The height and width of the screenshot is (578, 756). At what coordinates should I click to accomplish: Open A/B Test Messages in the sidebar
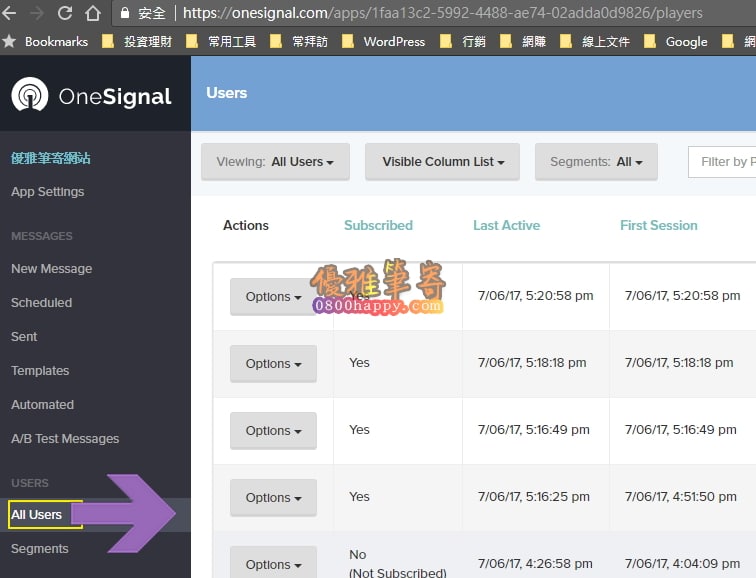(65, 439)
